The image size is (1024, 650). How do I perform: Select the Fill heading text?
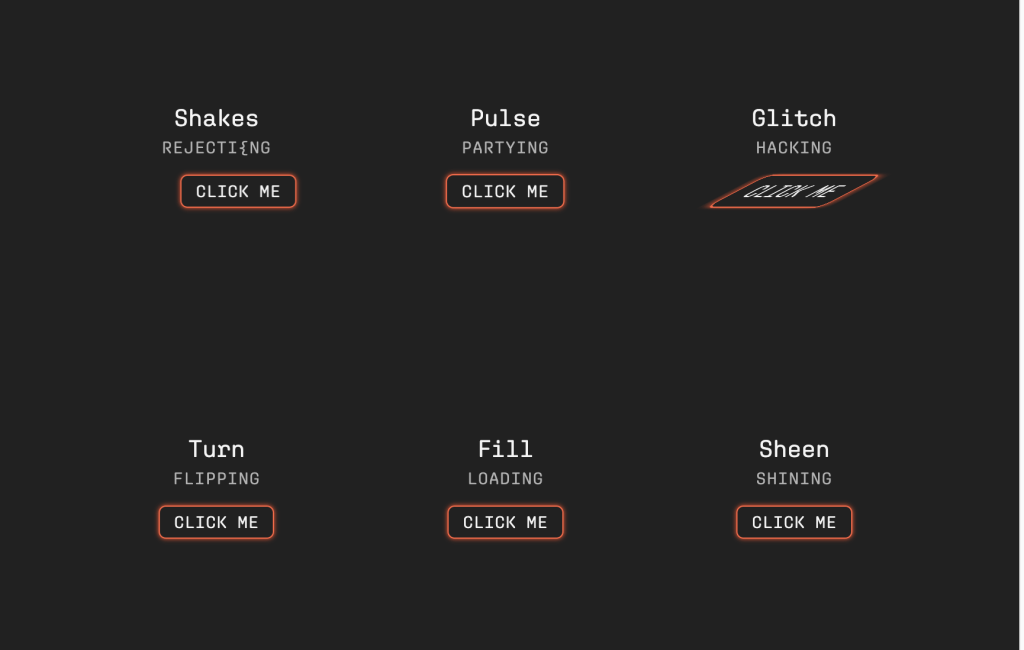coord(505,449)
